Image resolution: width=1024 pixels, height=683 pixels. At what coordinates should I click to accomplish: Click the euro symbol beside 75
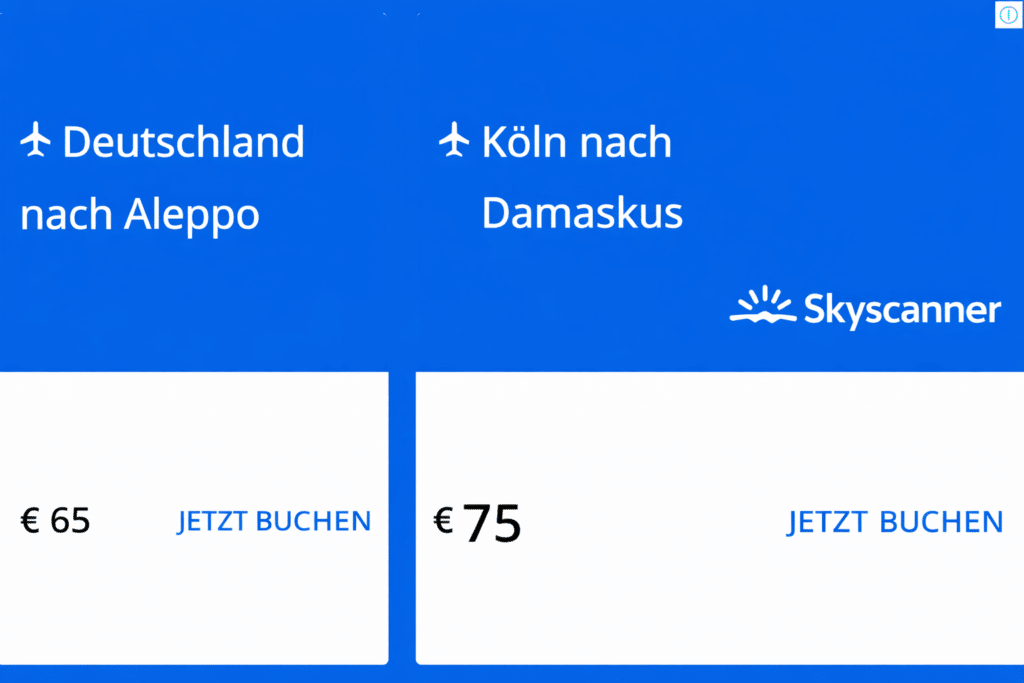click(443, 520)
